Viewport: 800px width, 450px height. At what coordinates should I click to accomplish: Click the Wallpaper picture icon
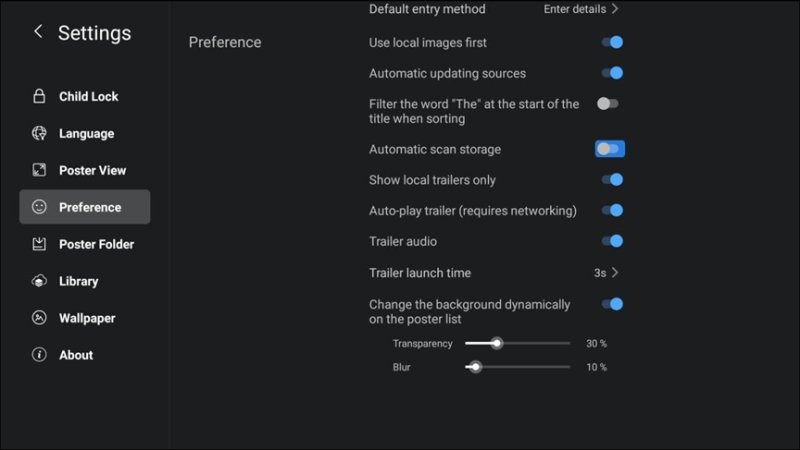click(39, 318)
